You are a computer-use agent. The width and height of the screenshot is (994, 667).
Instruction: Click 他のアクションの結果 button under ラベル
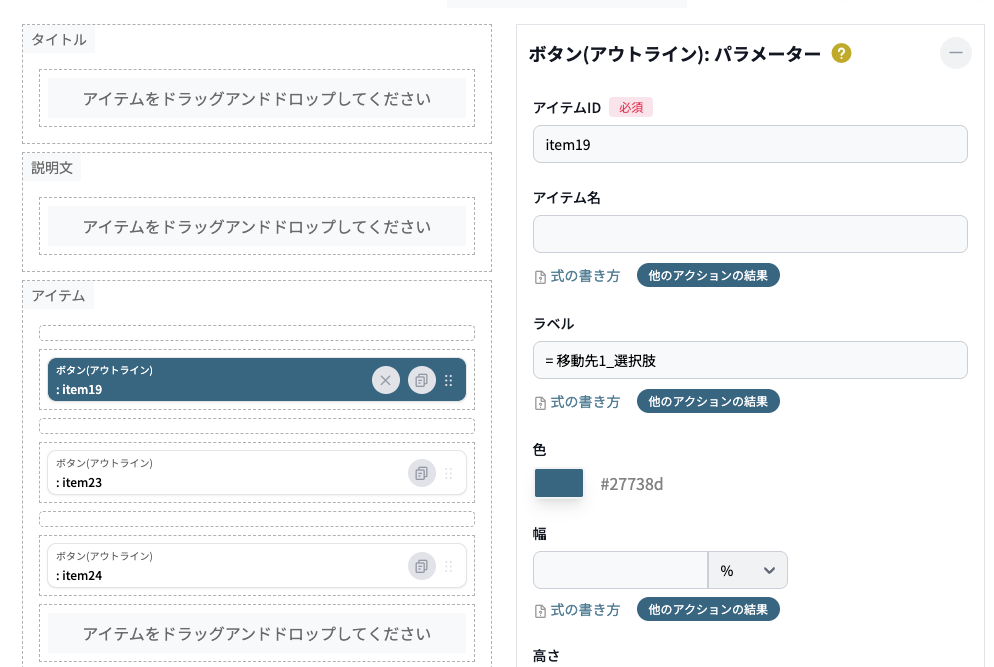tap(708, 402)
